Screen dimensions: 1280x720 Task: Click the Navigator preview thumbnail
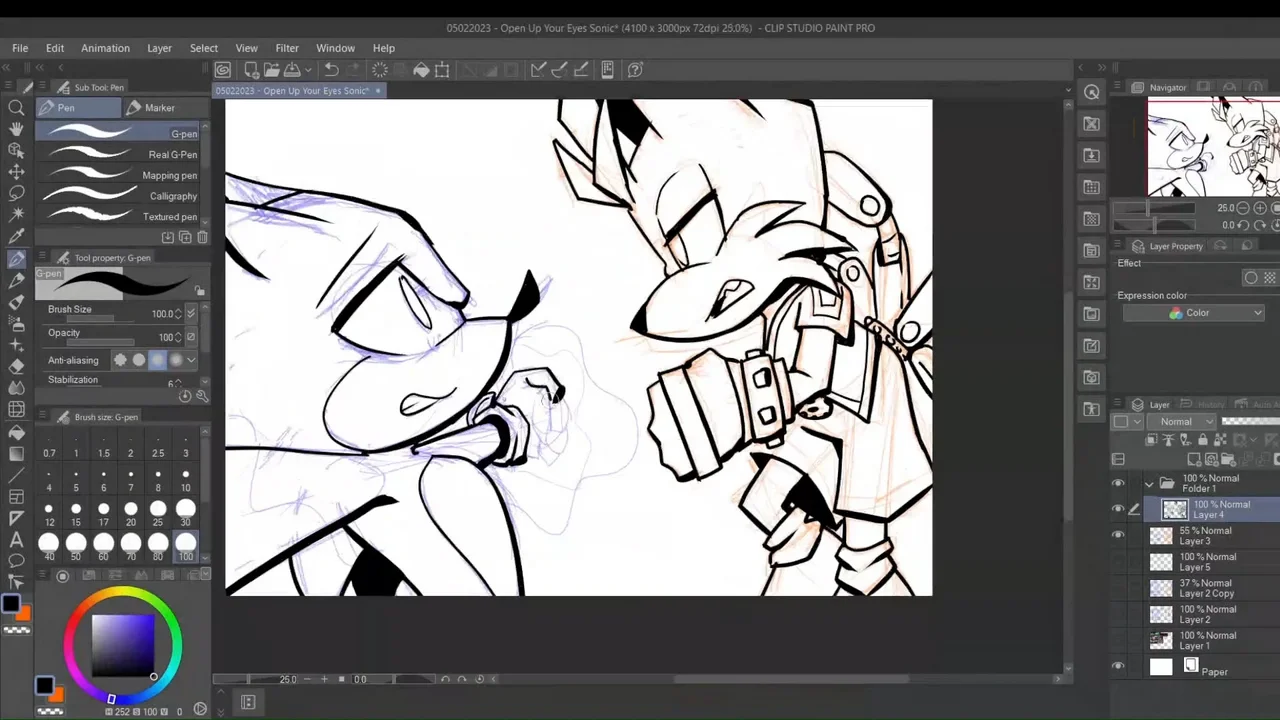tap(1213, 147)
